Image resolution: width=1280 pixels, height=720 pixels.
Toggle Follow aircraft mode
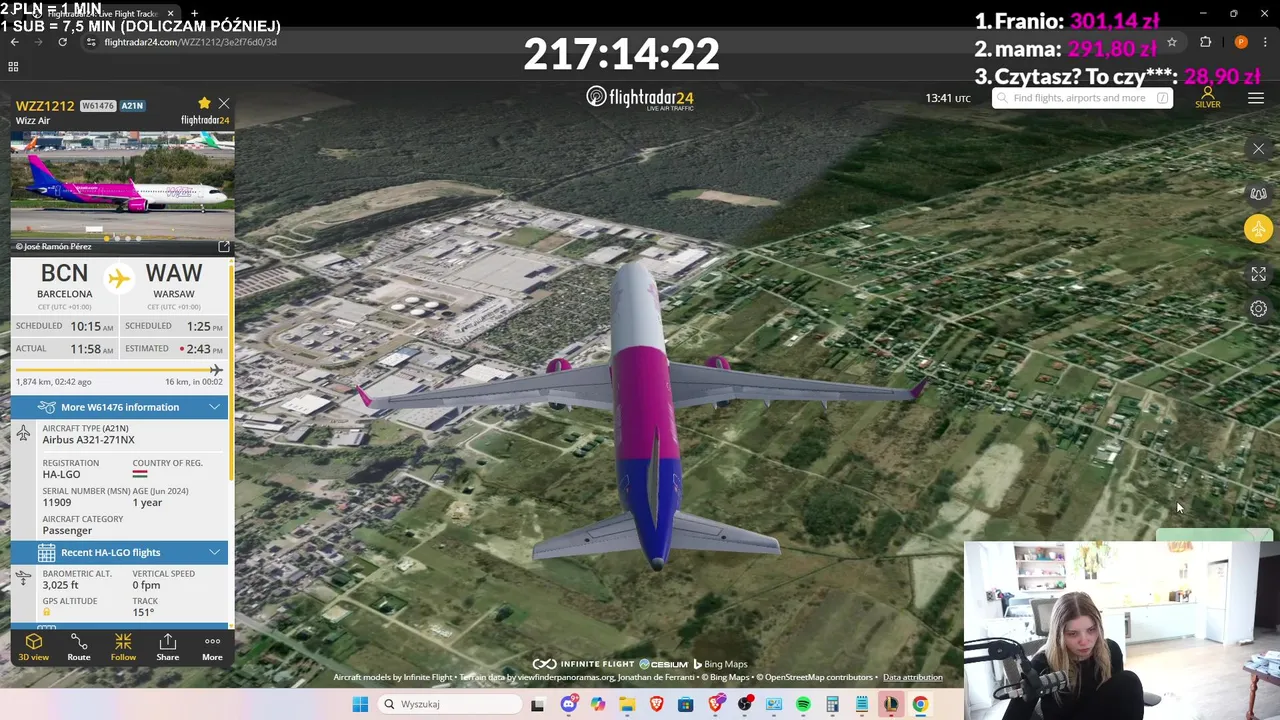[123, 647]
